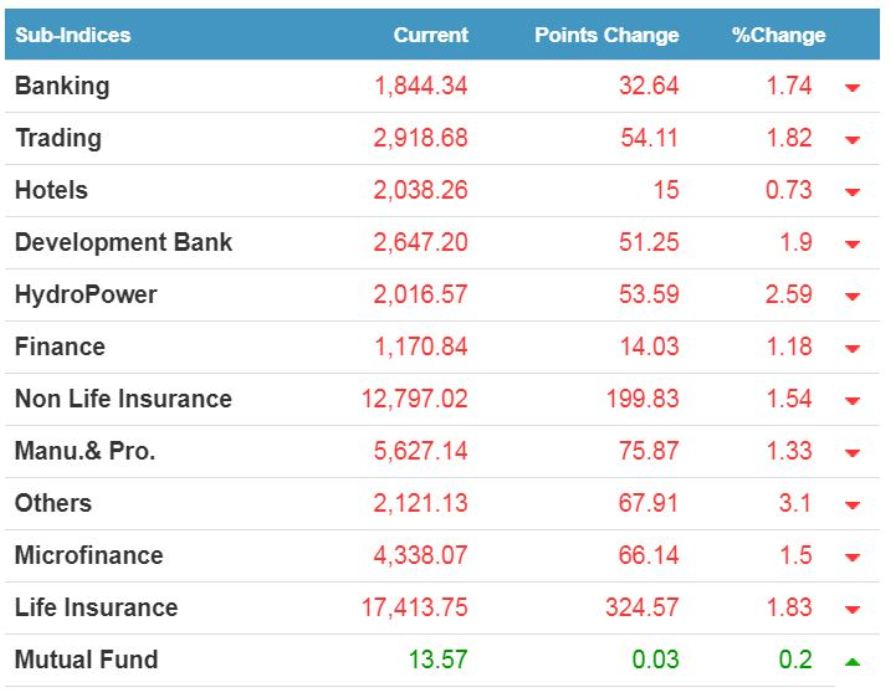This screenshot has width=890, height=692.
Task: Open the Banking sub-index link
Action: [x=62, y=86]
